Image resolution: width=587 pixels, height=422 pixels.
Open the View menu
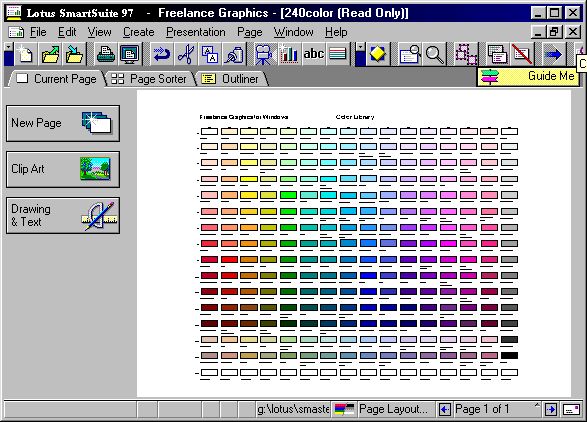pyautogui.click(x=100, y=32)
